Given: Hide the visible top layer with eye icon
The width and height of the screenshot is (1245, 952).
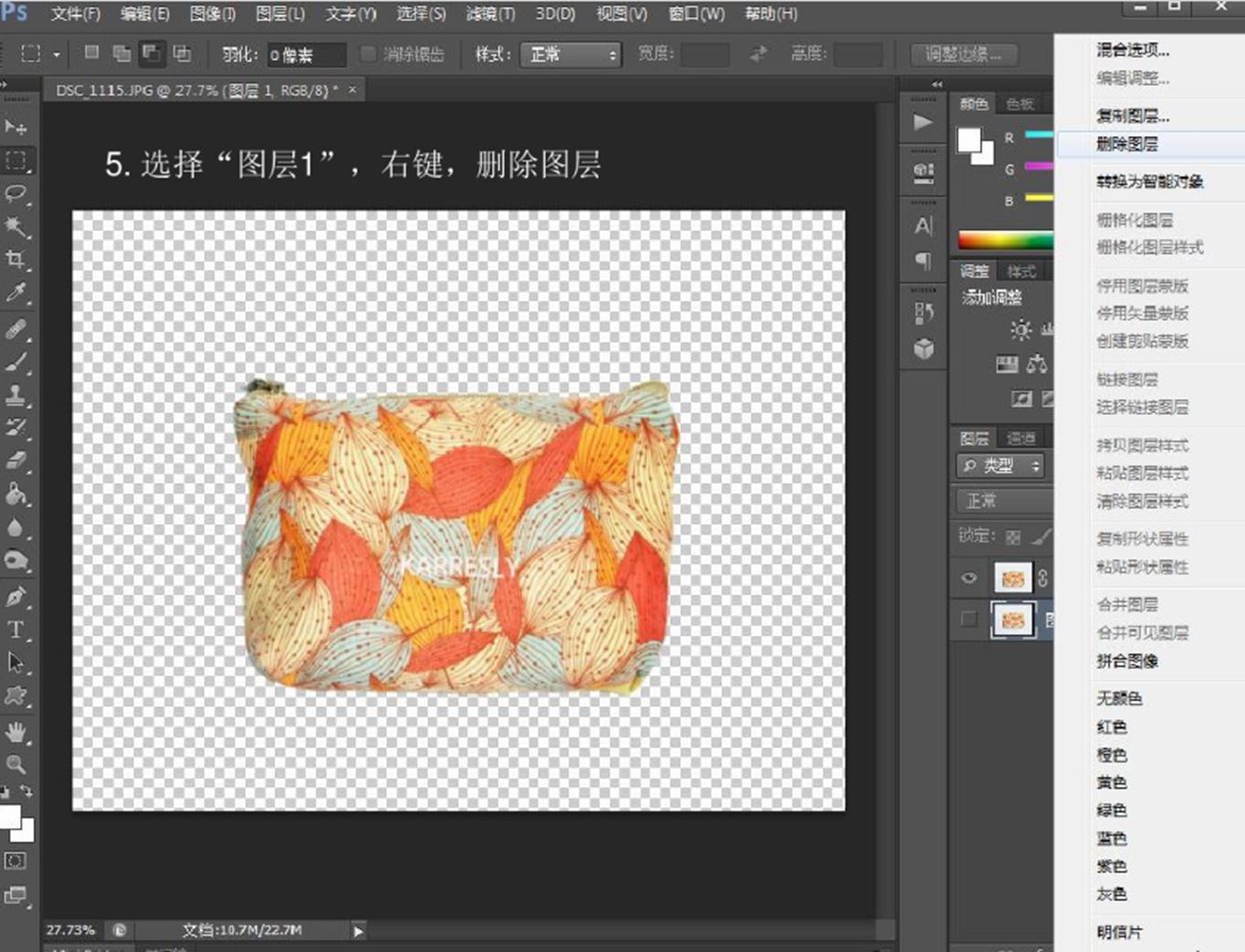Looking at the screenshot, I should pos(969,578).
